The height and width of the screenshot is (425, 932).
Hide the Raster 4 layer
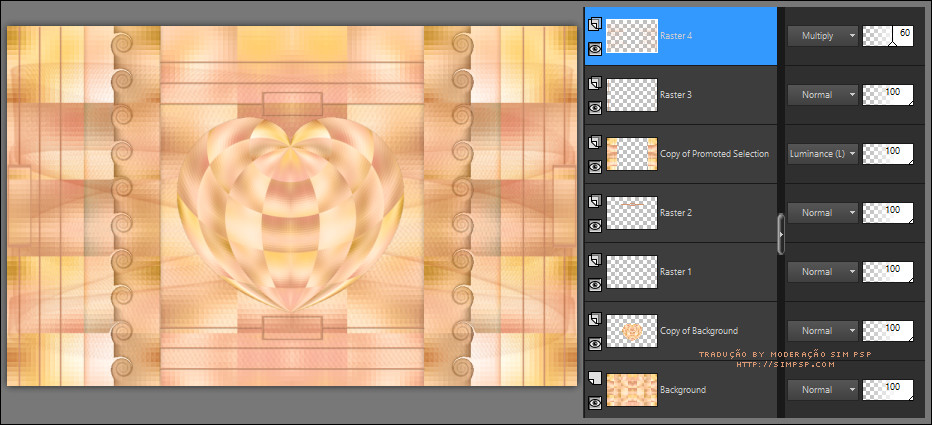pyautogui.click(x=595, y=48)
